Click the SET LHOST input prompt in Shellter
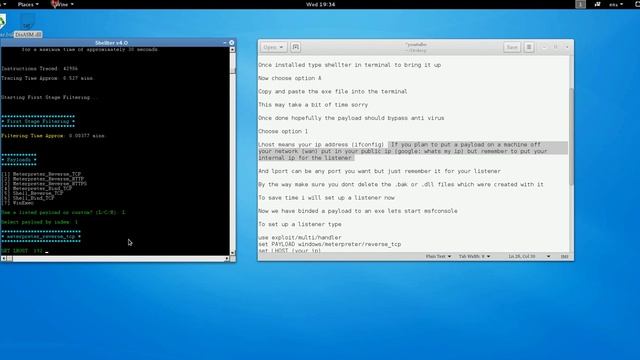 click(25, 251)
